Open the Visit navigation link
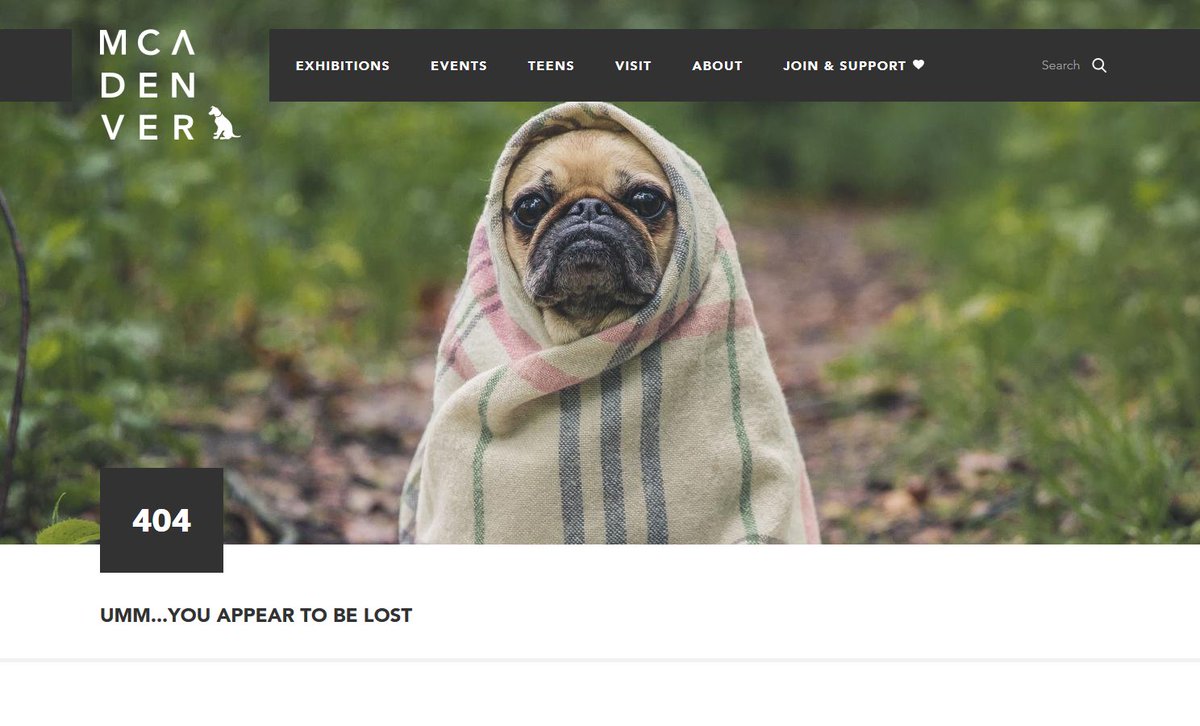This screenshot has width=1200, height=726. pos(633,66)
